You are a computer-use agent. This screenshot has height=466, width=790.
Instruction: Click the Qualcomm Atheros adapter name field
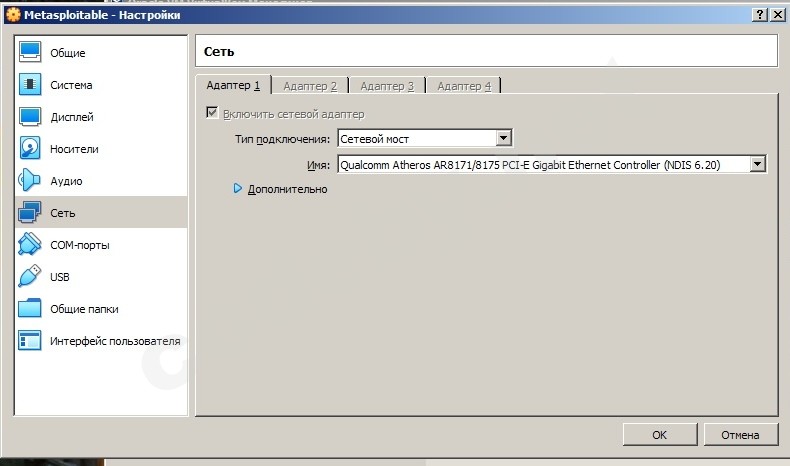(552, 164)
